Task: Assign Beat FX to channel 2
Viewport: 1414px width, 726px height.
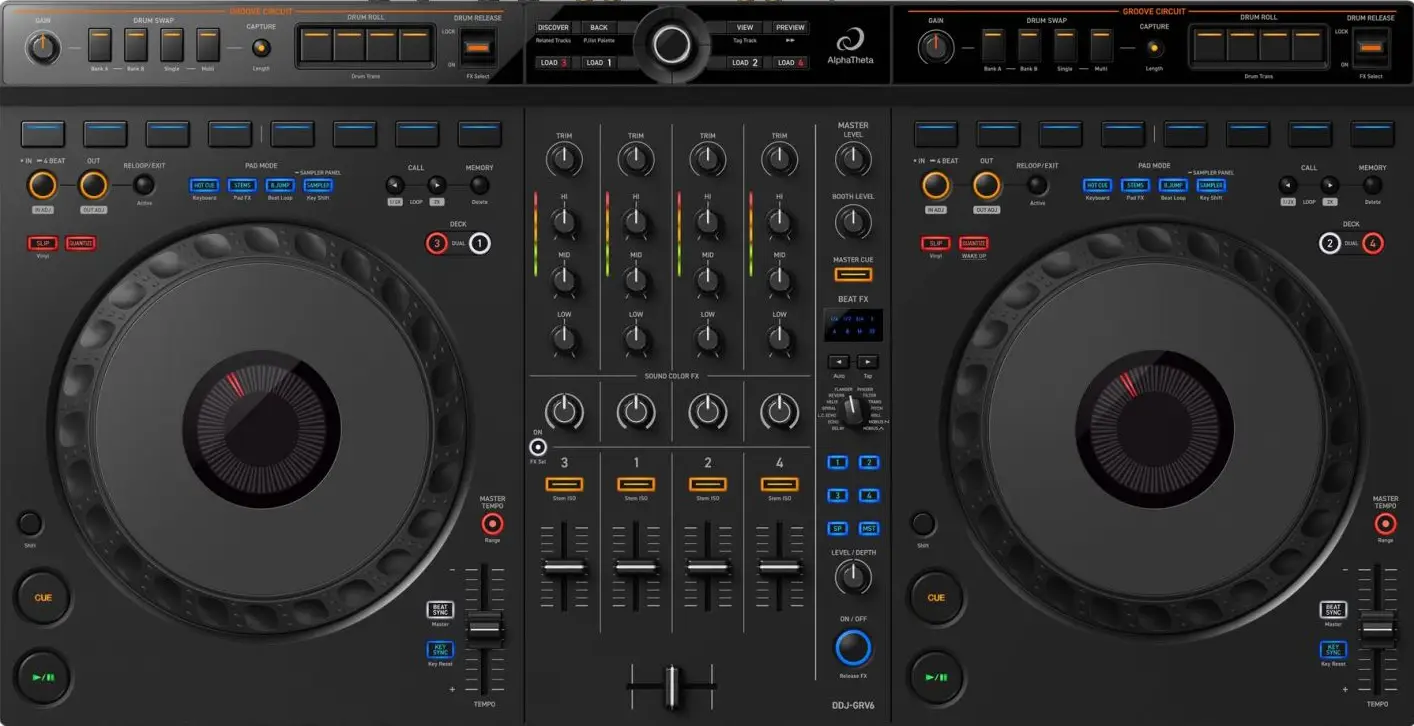Action: [x=869, y=462]
